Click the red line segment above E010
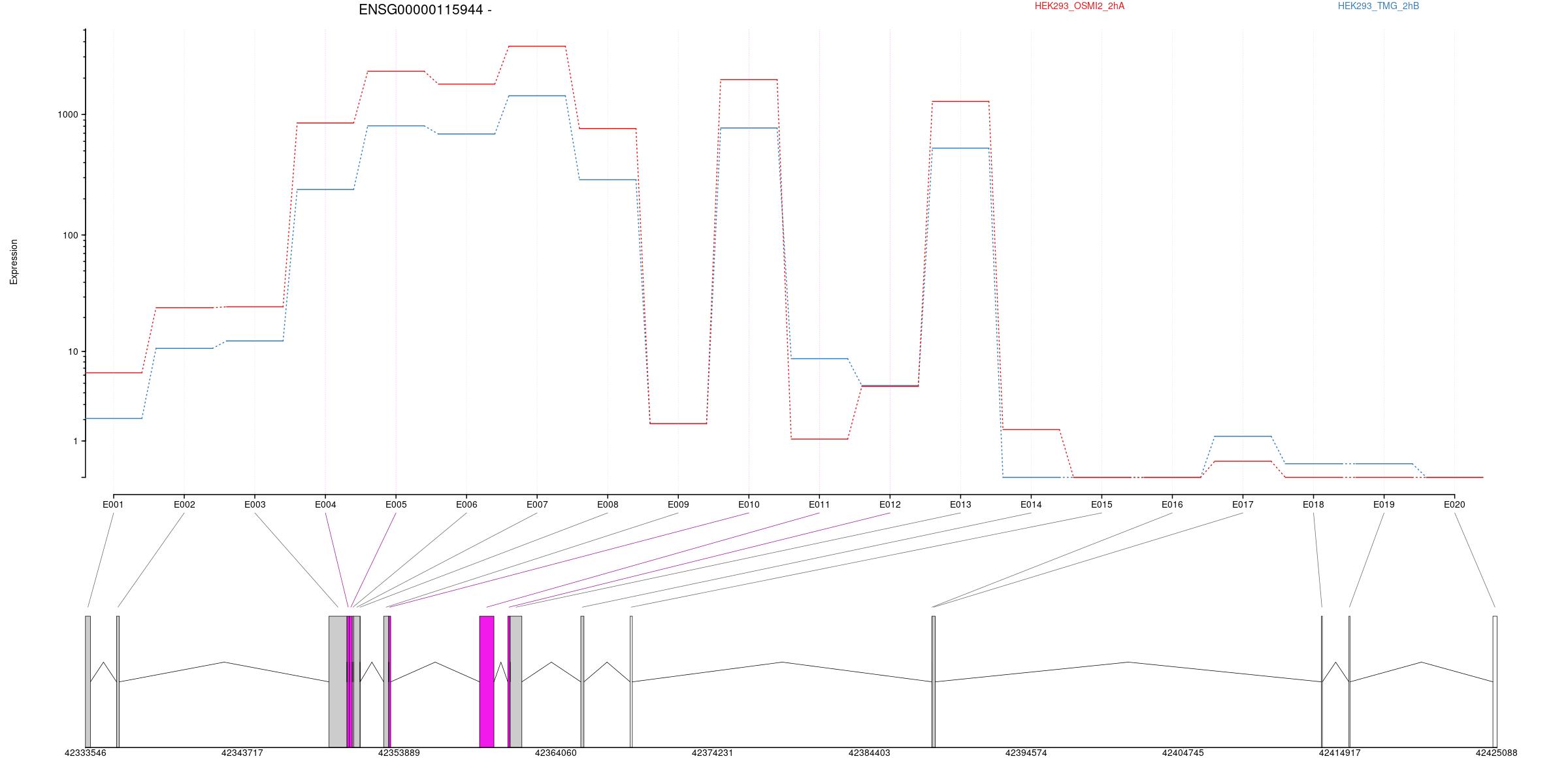The height and width of the screenshot is (784, 1568). pyautogui.click(x=749, y=80)
